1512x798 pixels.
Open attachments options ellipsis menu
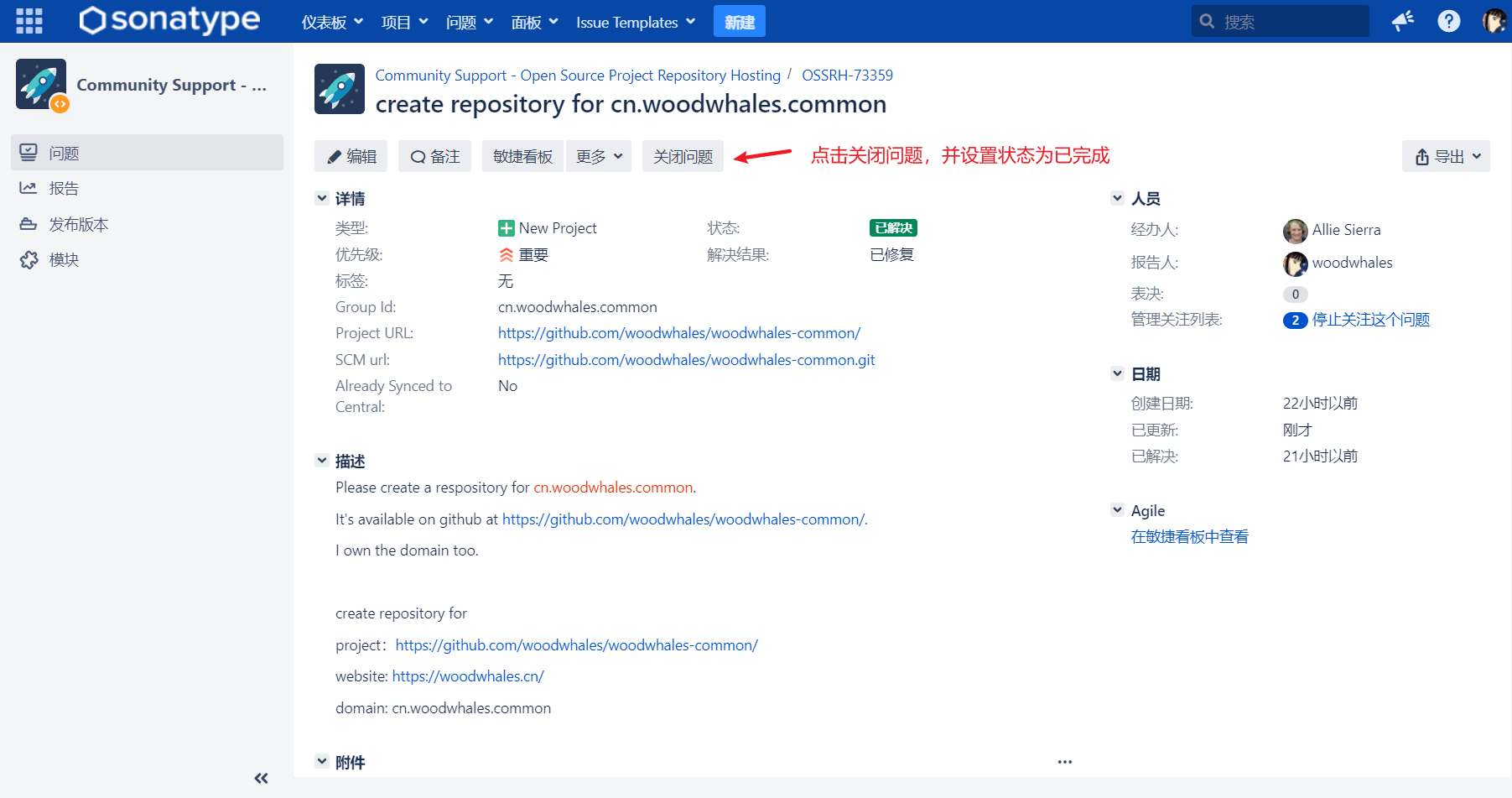point(1065,762)
